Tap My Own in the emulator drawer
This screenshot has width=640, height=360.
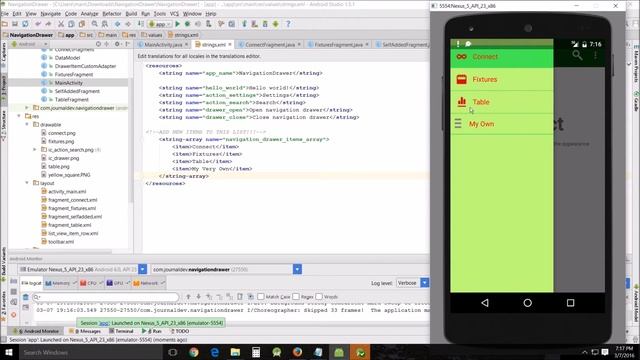(502, 124)
